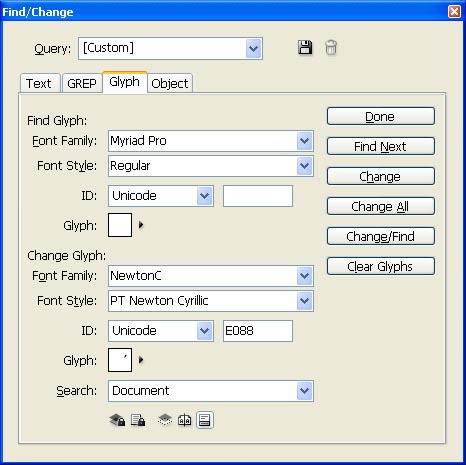This screenshot has height=465, width=466.
Task: Click the Save Query floppy disk icon
Action: (x=305, y=47)
